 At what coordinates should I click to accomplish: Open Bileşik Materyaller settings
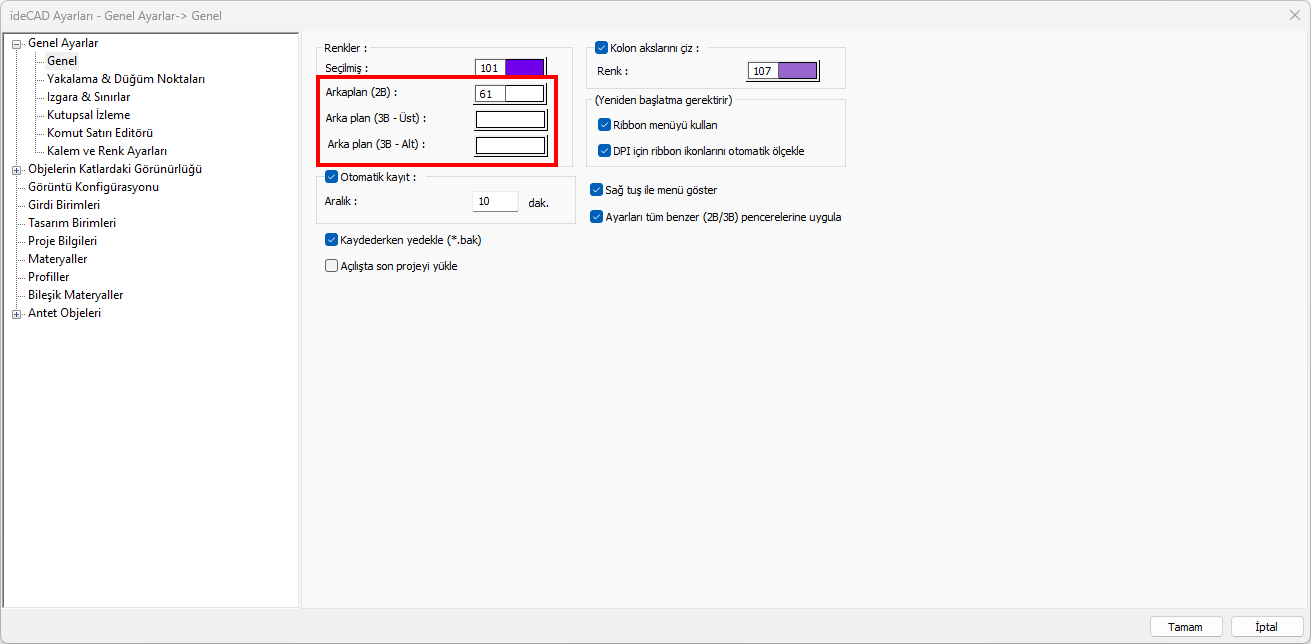pos(76,295)
